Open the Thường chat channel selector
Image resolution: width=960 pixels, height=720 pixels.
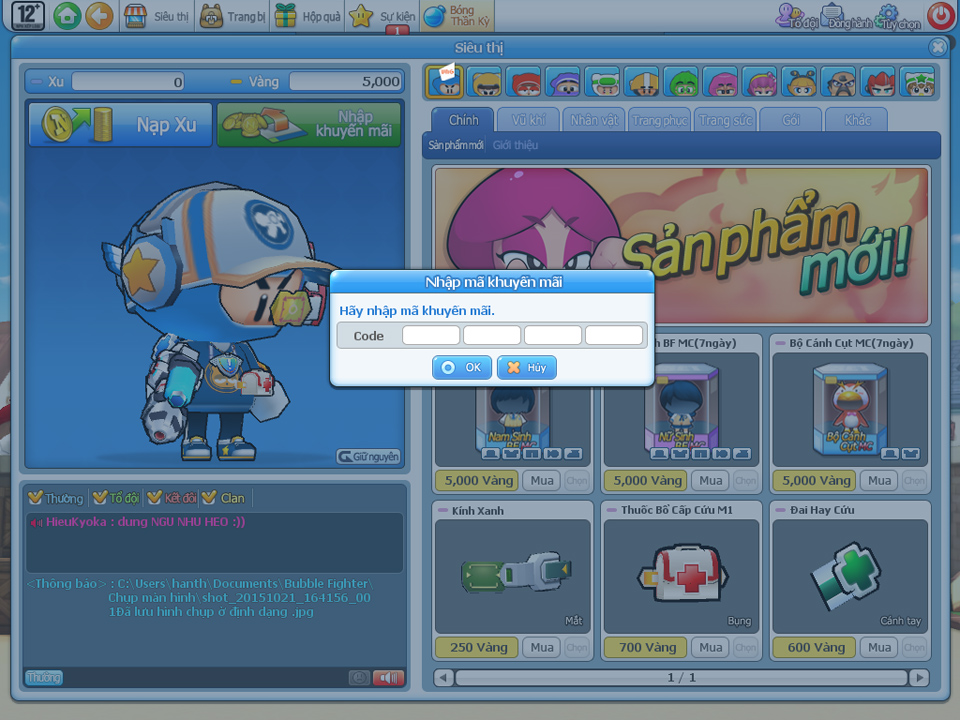click(x=44, y=678)
